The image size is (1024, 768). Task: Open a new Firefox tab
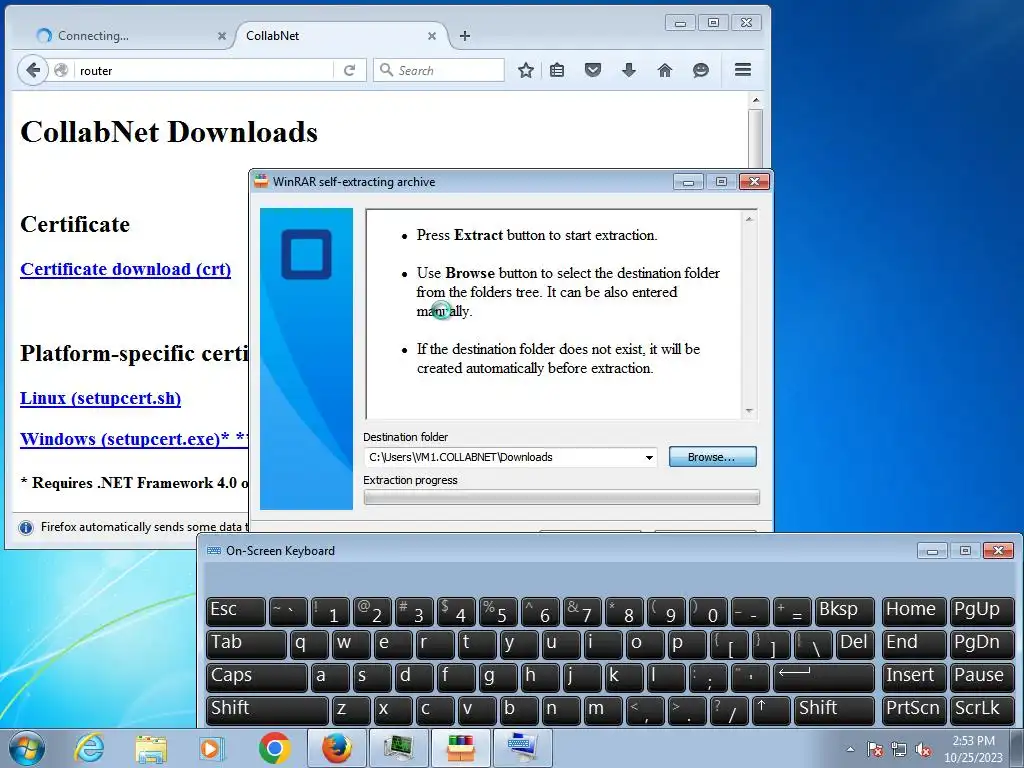(465, 36)
